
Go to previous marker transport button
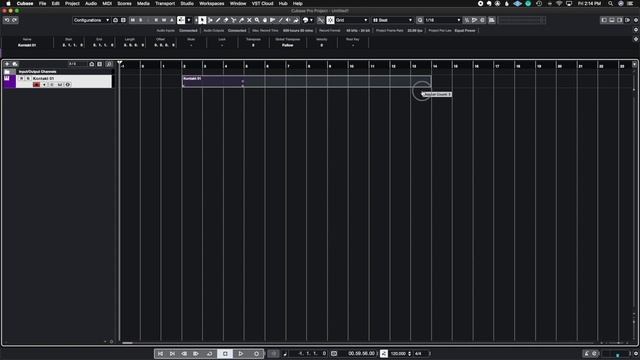[160, 353]
